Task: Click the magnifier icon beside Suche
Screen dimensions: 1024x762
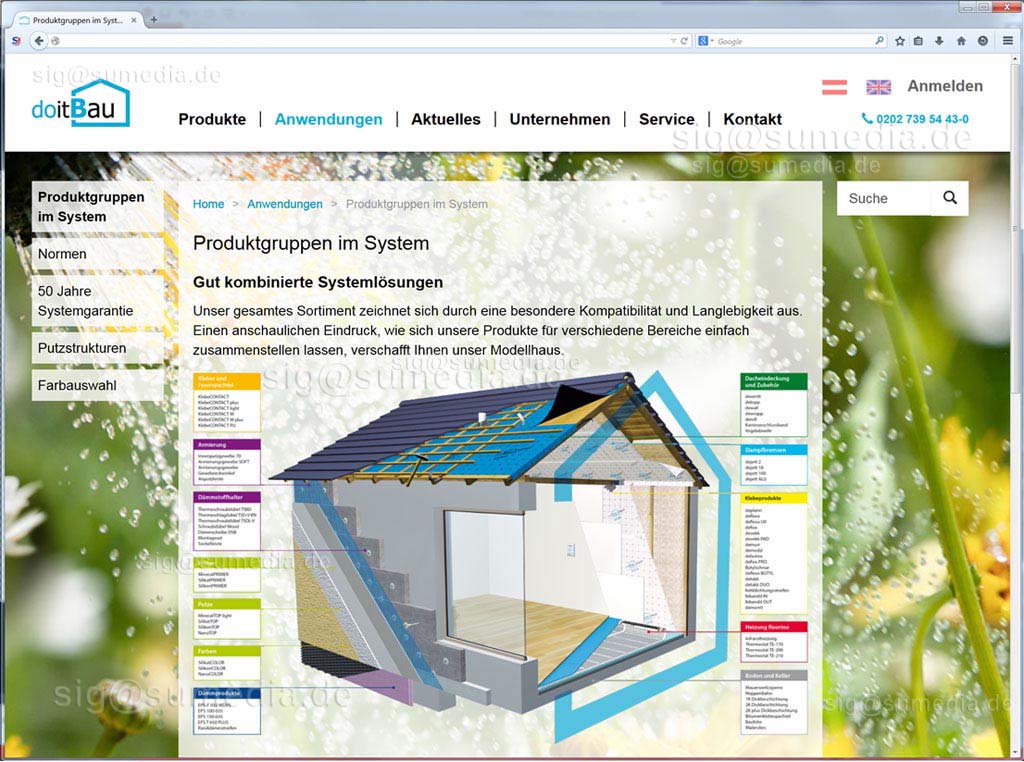Action: point(949,198)
